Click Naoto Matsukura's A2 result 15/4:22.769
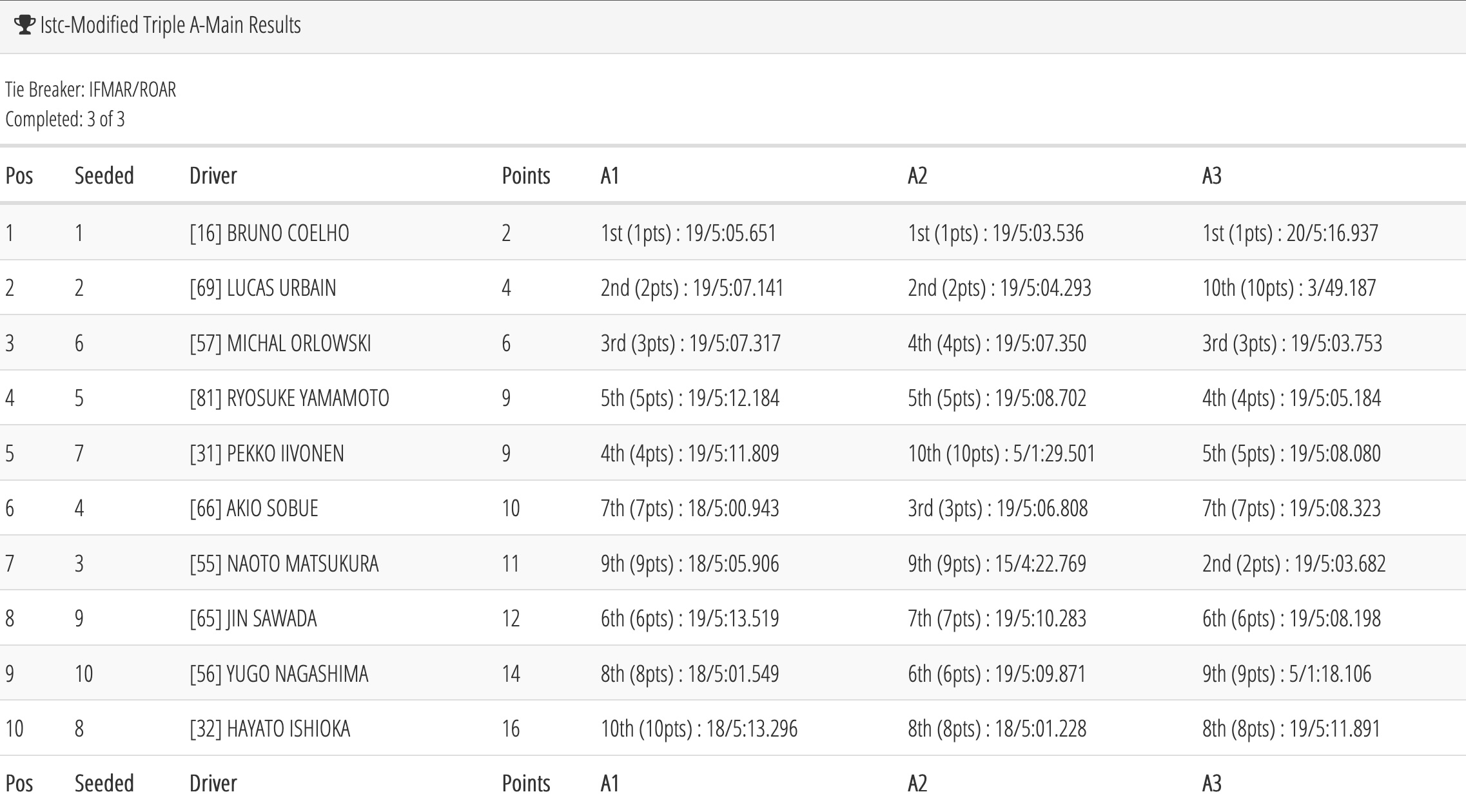This screenshot has width=1466, height=812. point(997,563)
